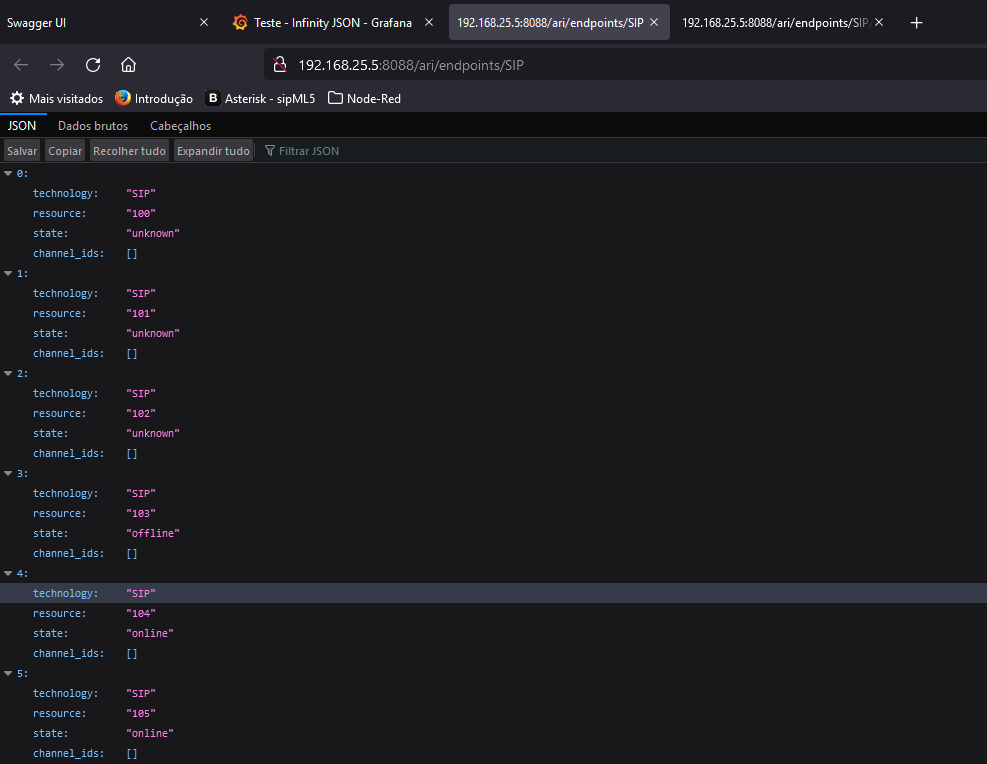Image resolution: width=987 pixels, height=764 pixels.
Task: Click the Reload page icon
Action: tap(92, 64)
